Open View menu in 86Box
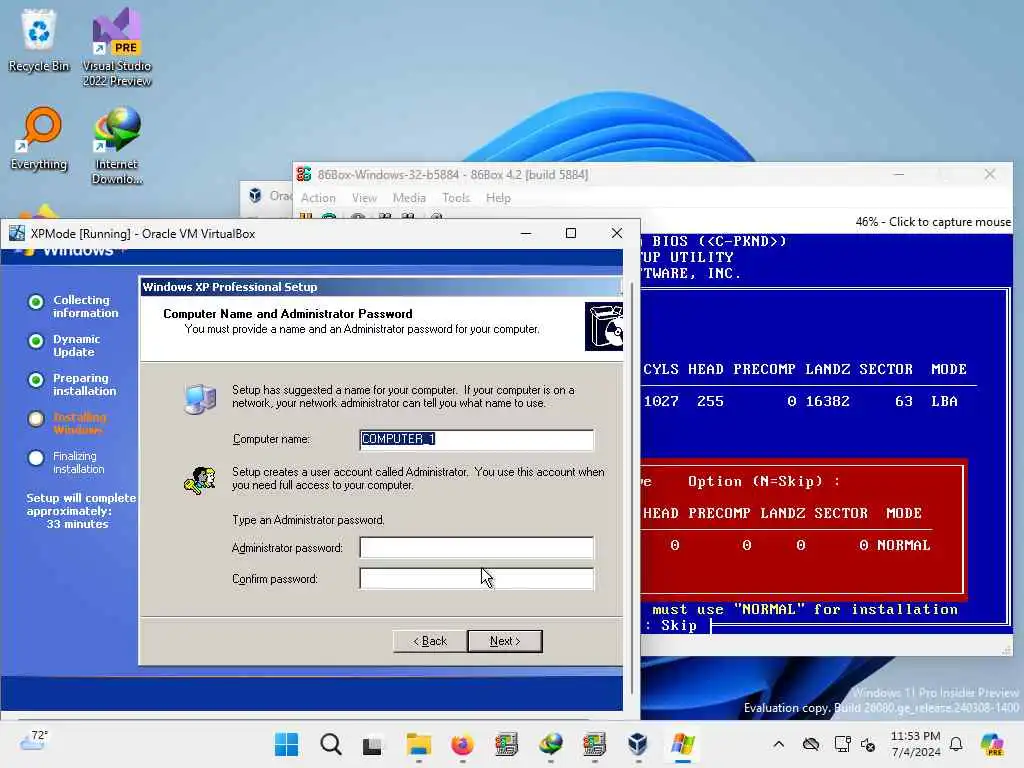Screen dimensions: 1024x768 pyautogui.click(x=364, y=198)
